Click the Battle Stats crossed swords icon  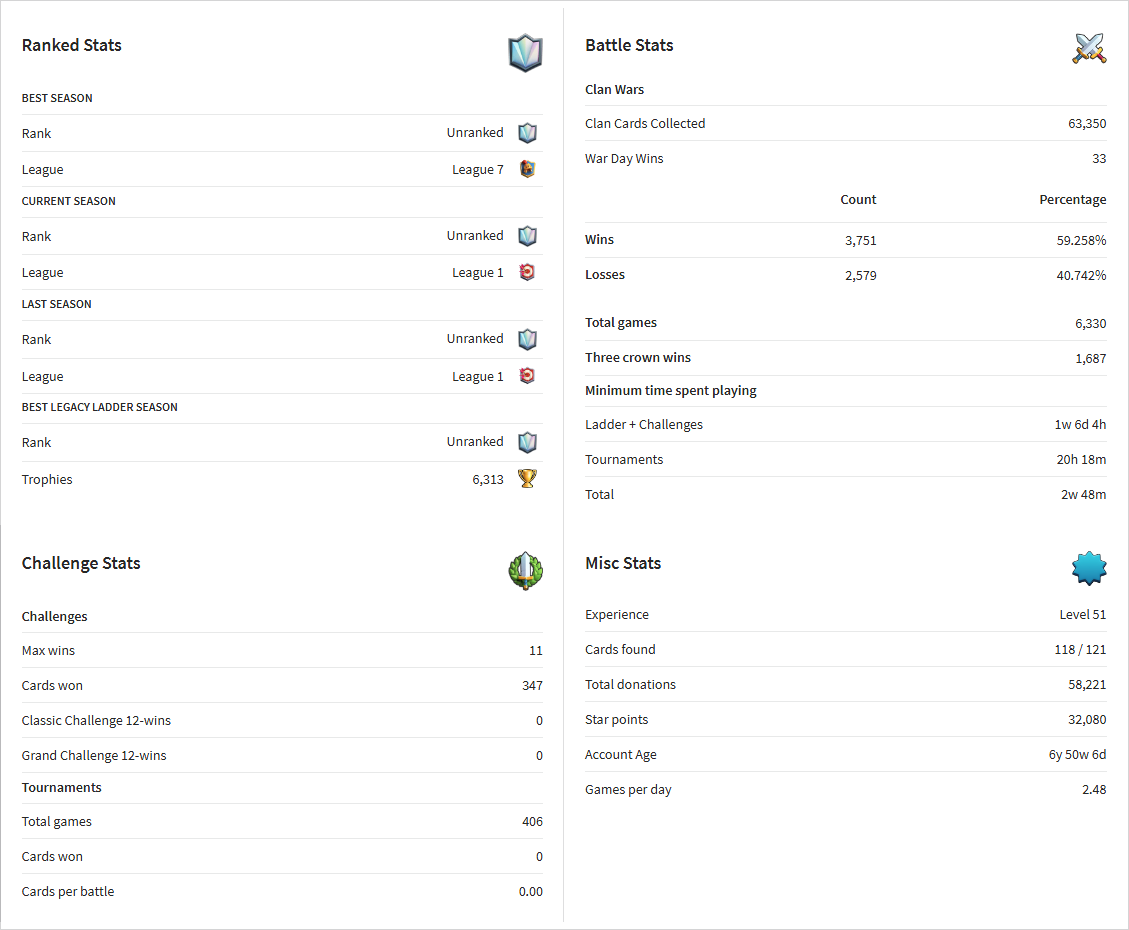click(x=1089, y=48)
